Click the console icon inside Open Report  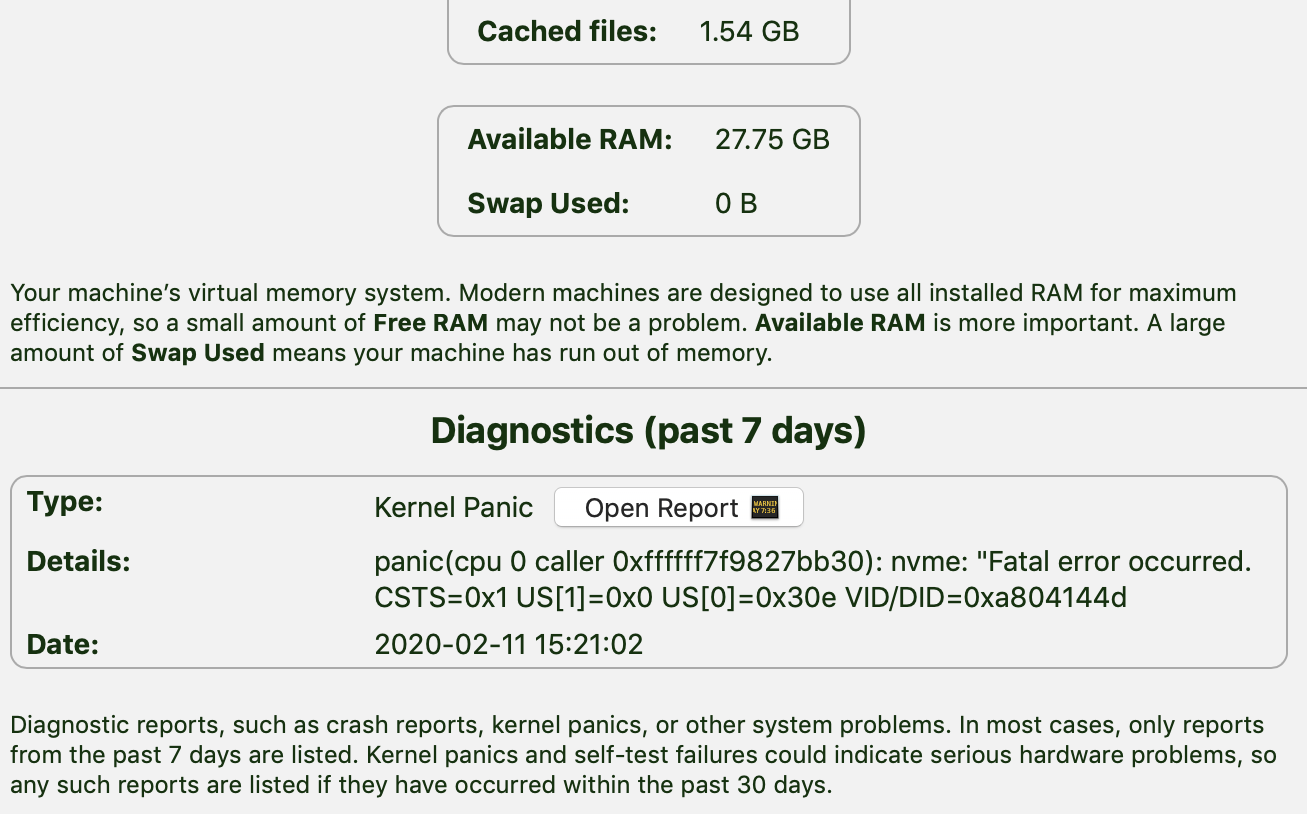coord(764,507)
